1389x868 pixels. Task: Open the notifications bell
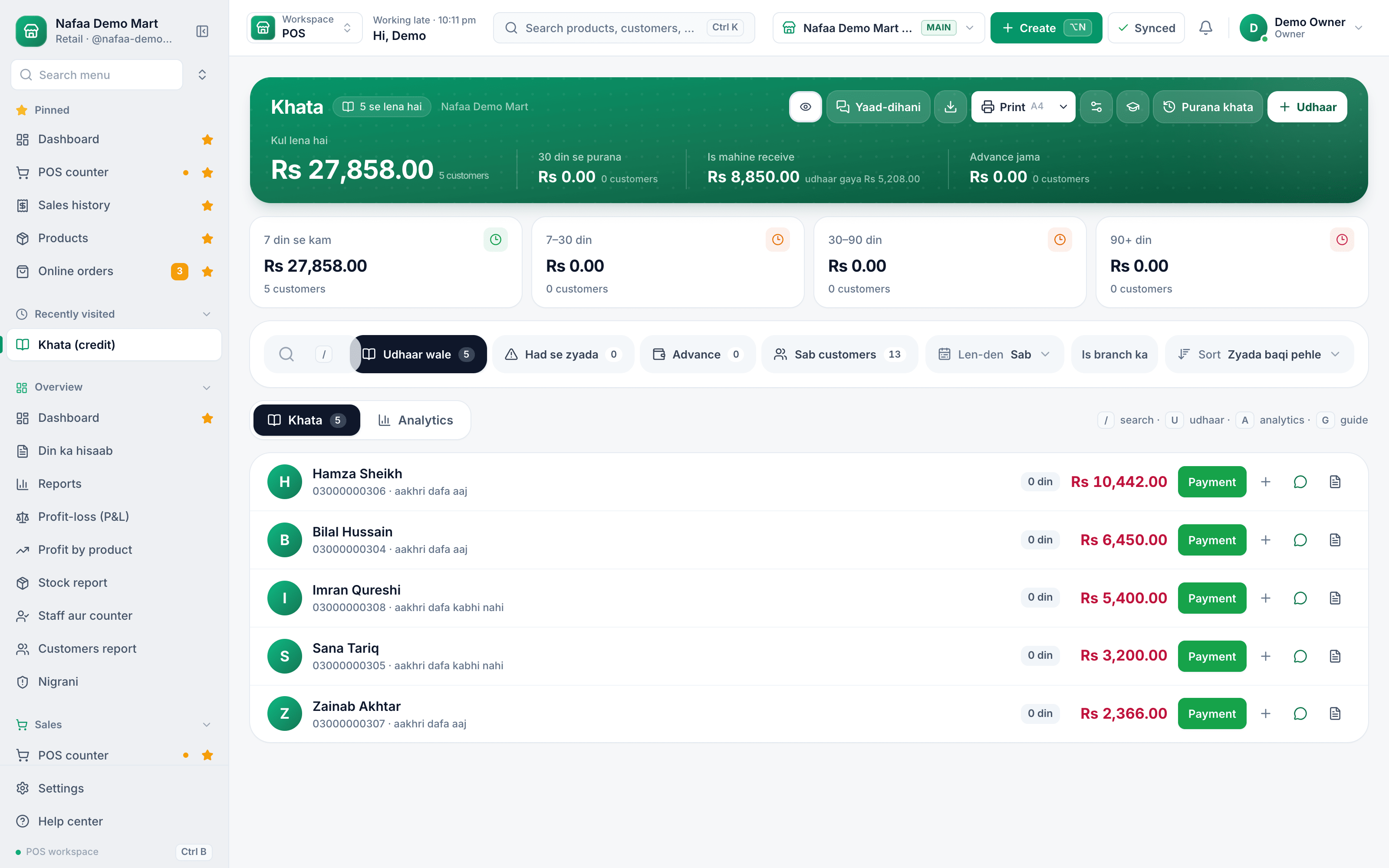point(1206,27)
